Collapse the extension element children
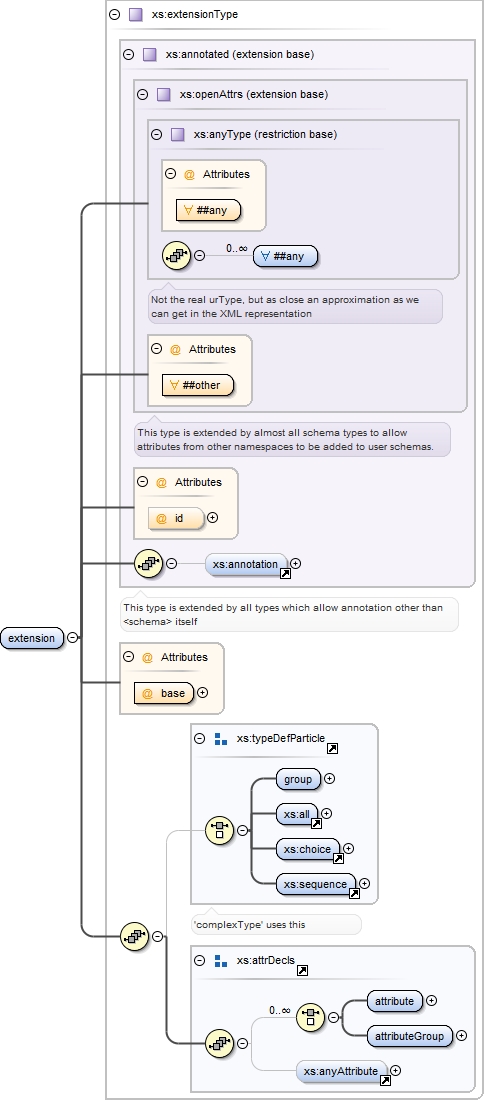485x1101 pixels. 72,638
